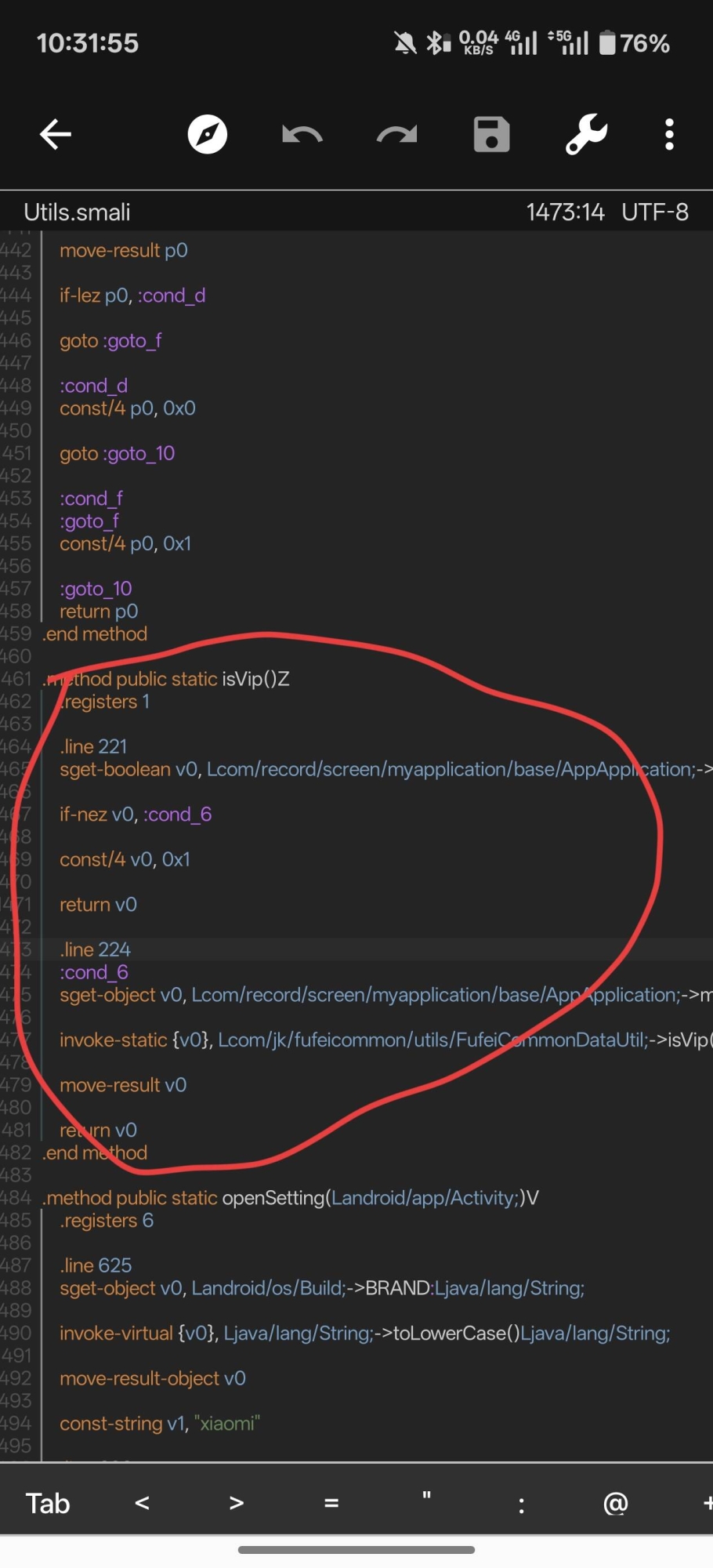This screenshot has height=1568, width=713.
Task: Open the compass navigation icon
Action: pyautogui.click(x=208, y=134)
